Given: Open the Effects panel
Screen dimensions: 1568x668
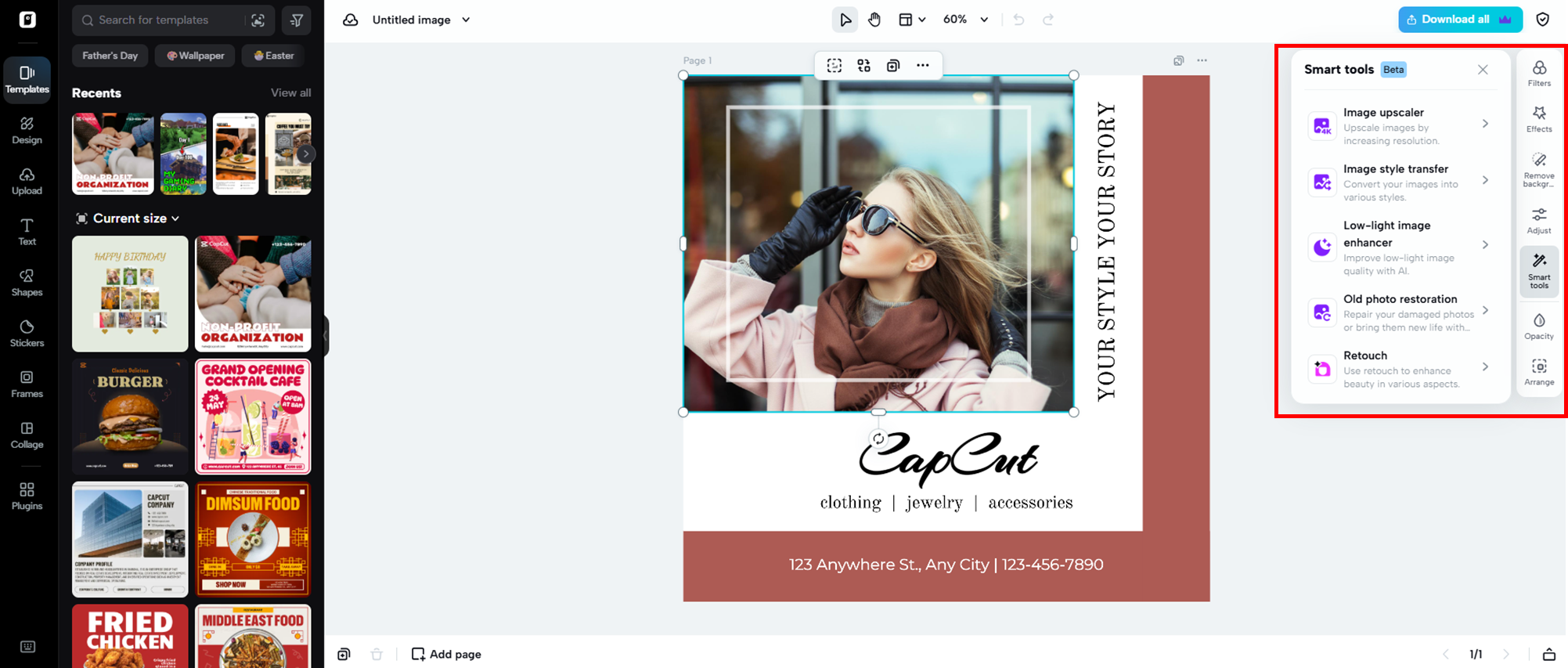Looking at the screenshot, I should coord(1539,120).
